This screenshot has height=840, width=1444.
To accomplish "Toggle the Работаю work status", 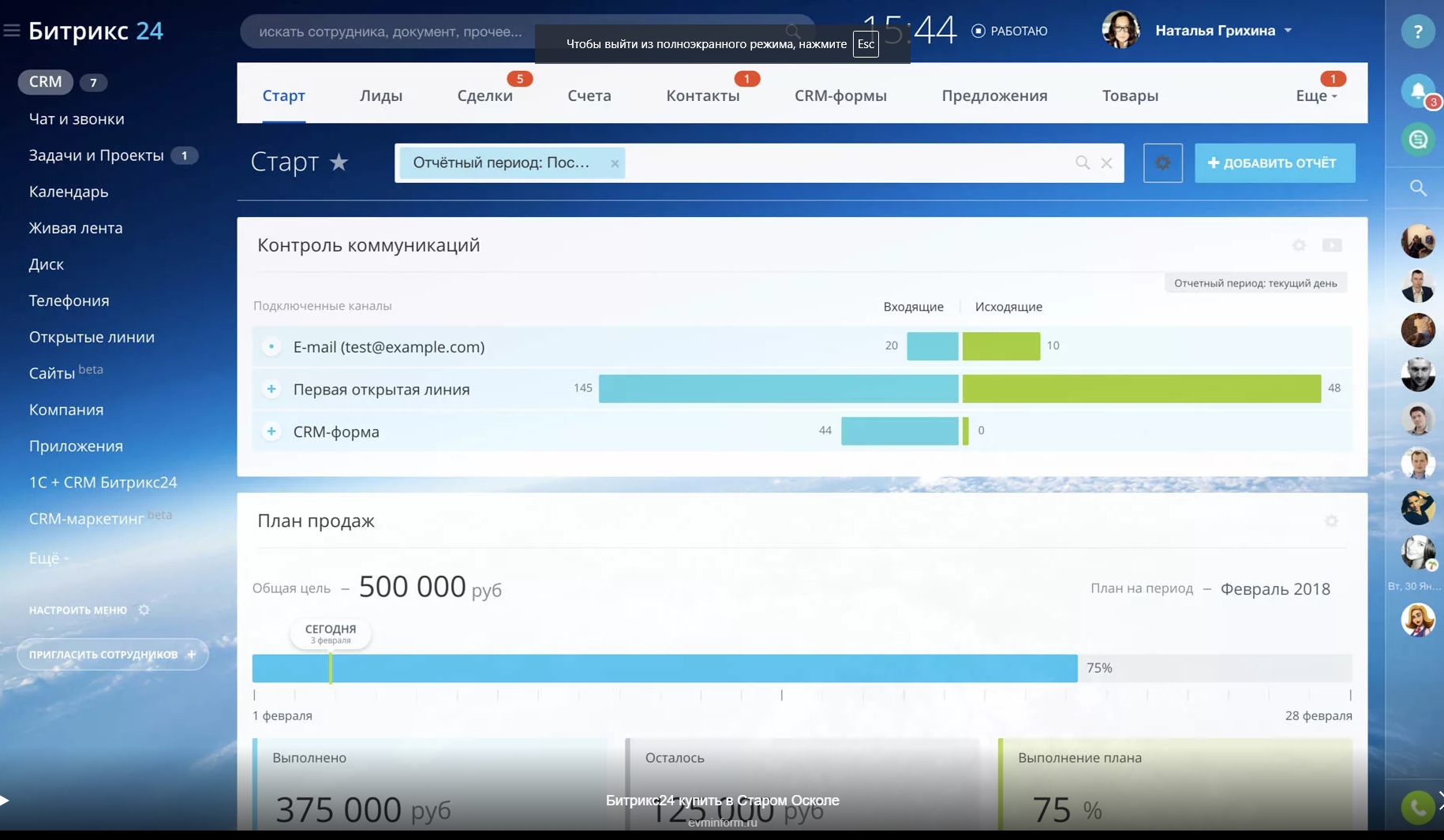I will coord(1009,31).
